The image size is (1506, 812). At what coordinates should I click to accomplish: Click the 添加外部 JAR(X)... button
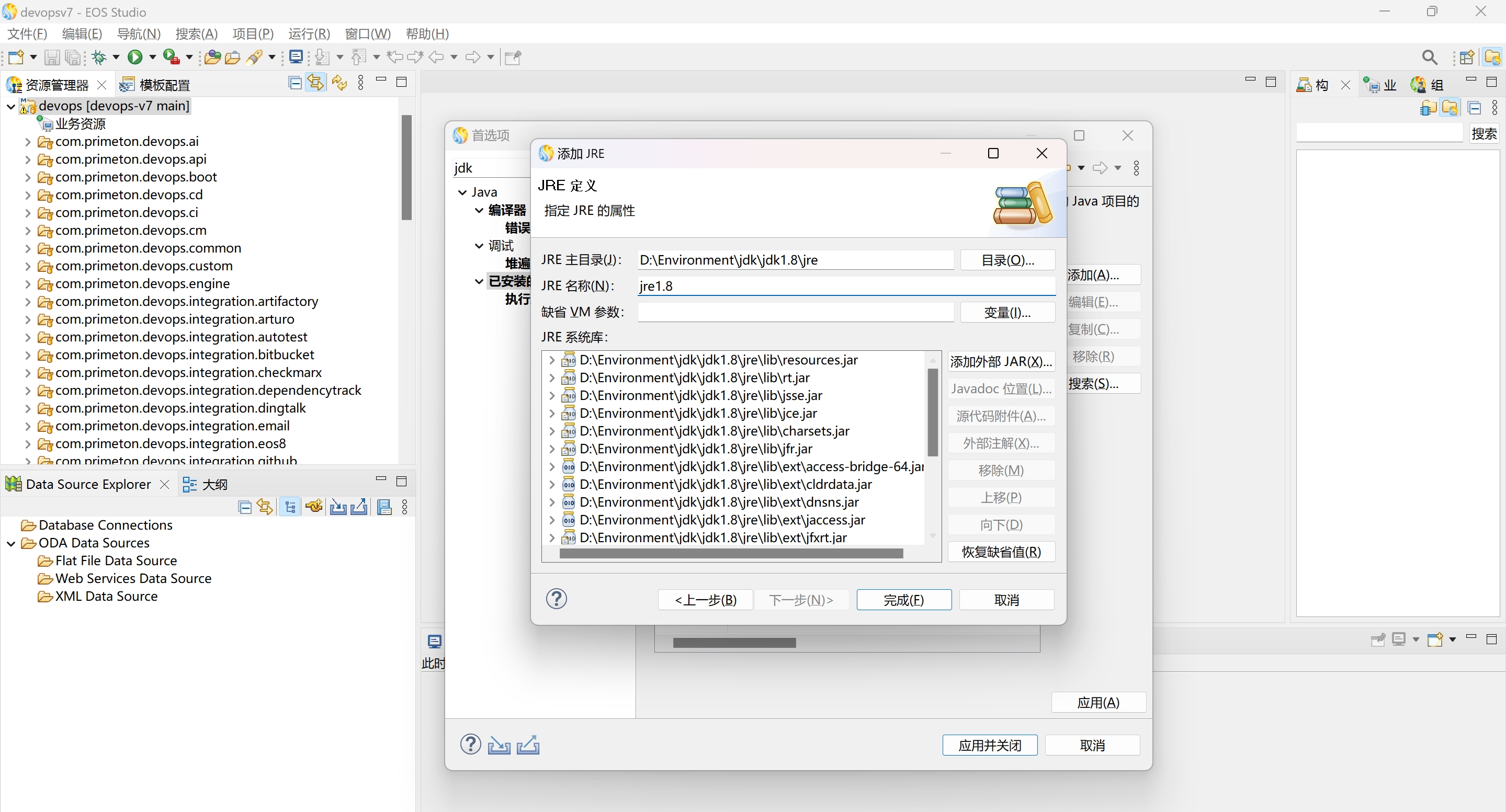click(1000, 362)
